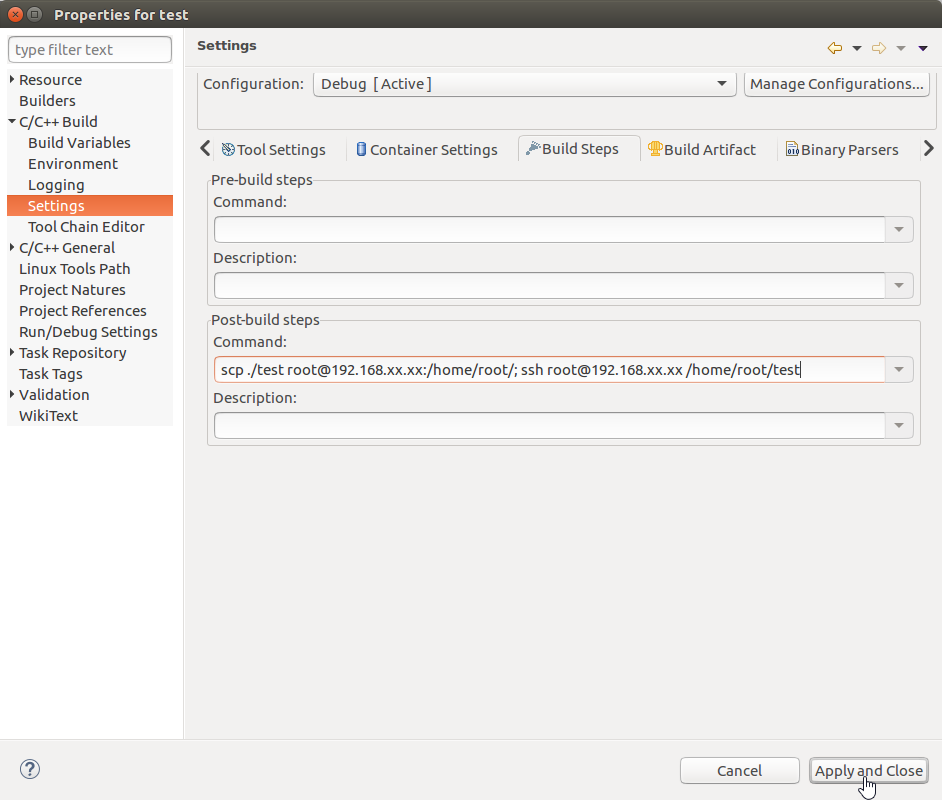The width and height of the screenshot is (942, 800).
Task: Open the Tool Settings tab
Action: click(x=273, y=150)
